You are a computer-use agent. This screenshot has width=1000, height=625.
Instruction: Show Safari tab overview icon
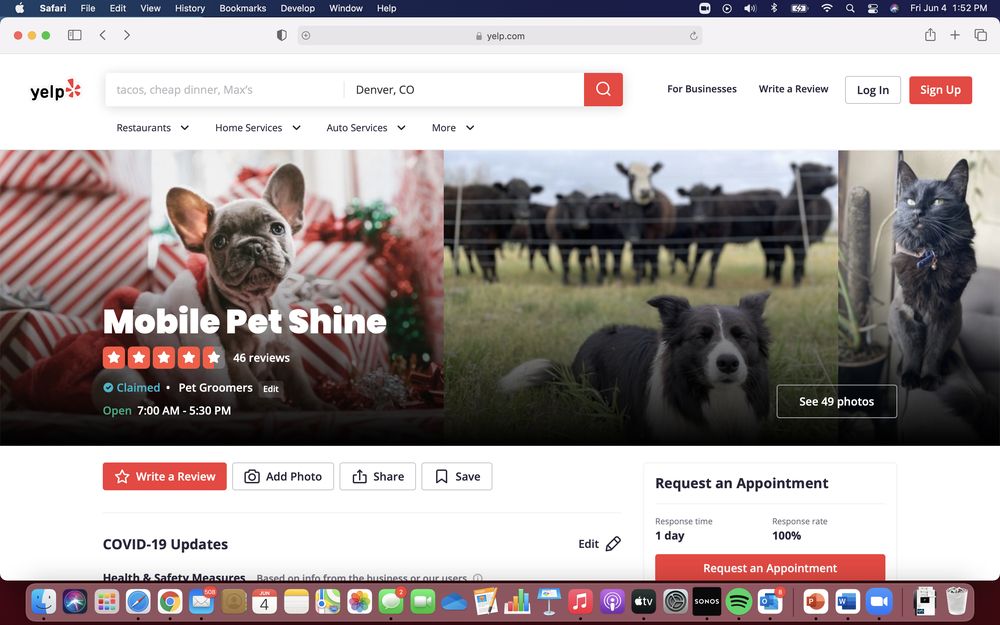[x=981, y=35]
